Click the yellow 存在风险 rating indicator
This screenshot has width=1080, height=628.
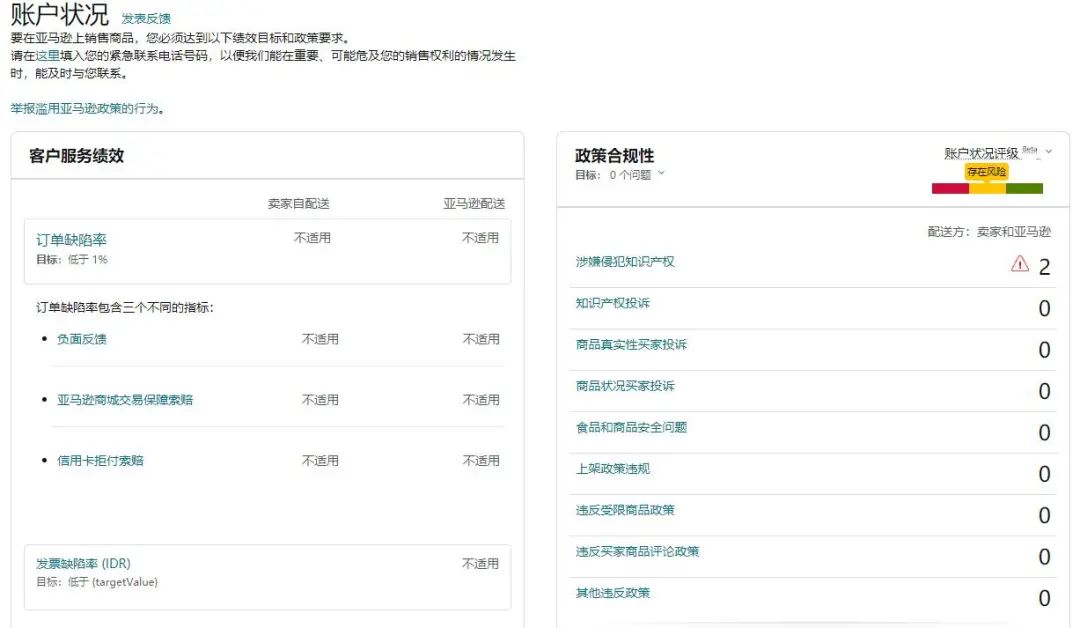pyautogui.click(x=988, y=172)
